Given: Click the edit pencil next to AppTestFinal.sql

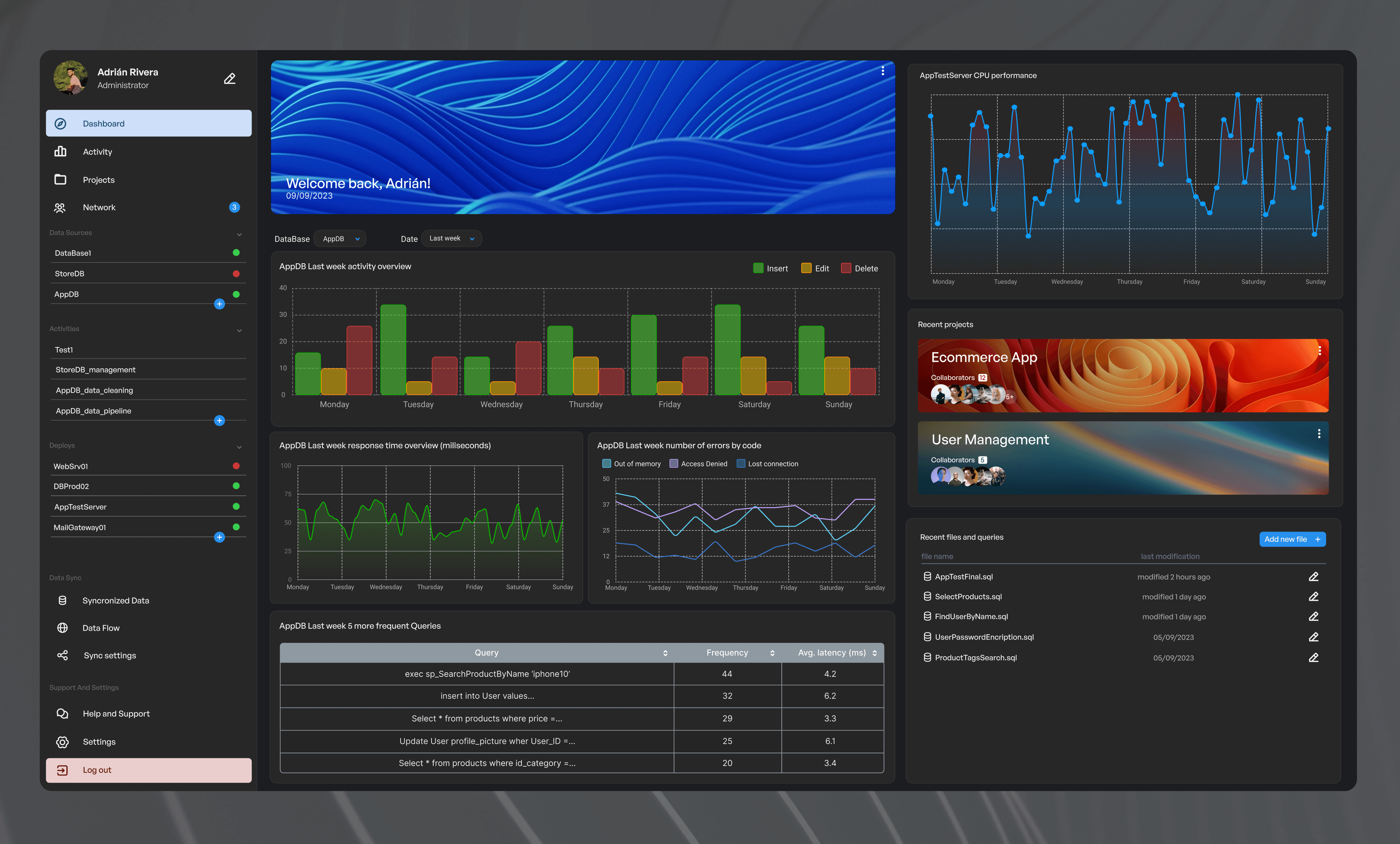Looking at the screenshot, I should point(1314,576).
